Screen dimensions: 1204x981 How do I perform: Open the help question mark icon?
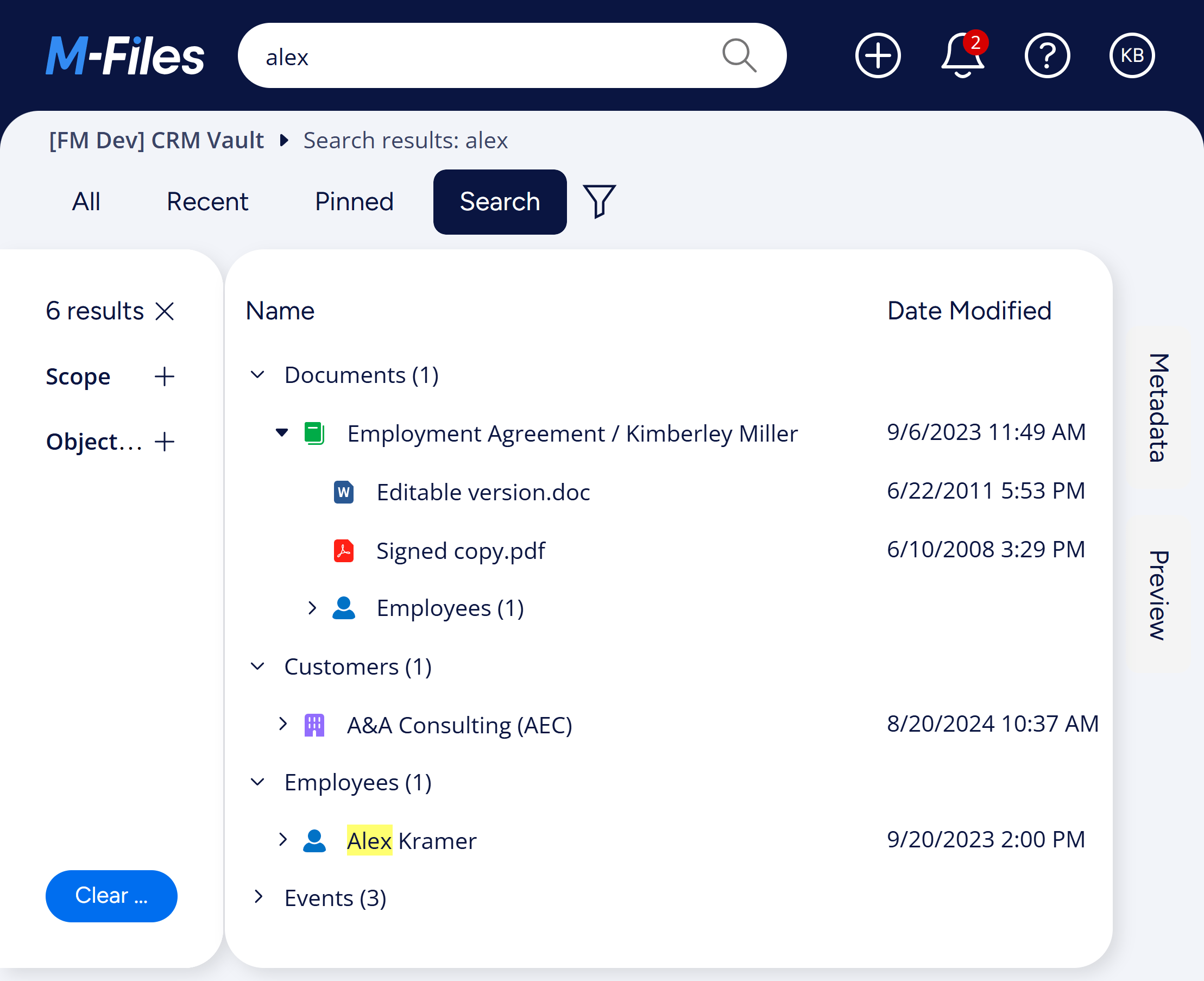tap(1047, 55)
